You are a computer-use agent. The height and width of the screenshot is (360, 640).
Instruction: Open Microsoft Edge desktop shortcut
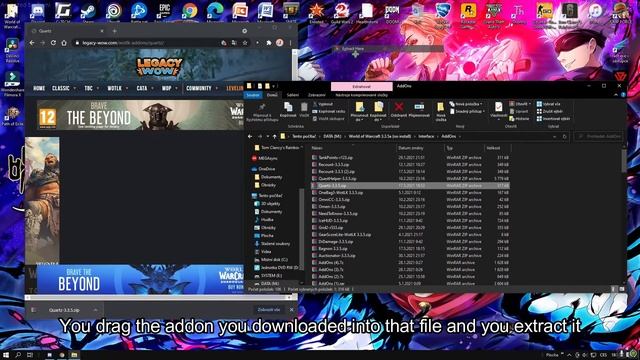point(215,12)
